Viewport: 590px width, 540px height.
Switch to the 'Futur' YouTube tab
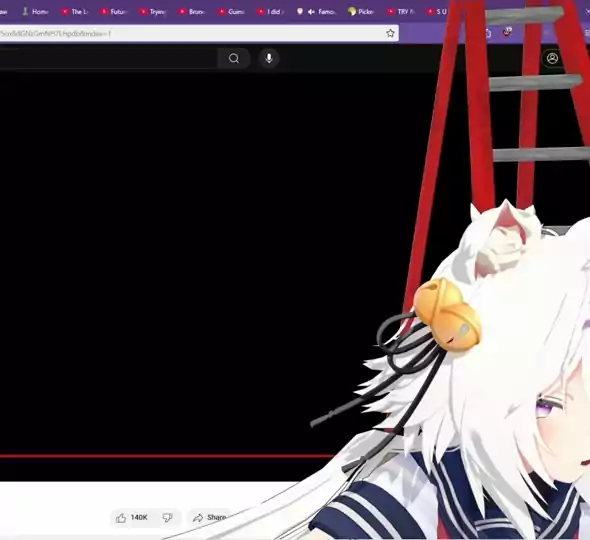tap(114, 12)
